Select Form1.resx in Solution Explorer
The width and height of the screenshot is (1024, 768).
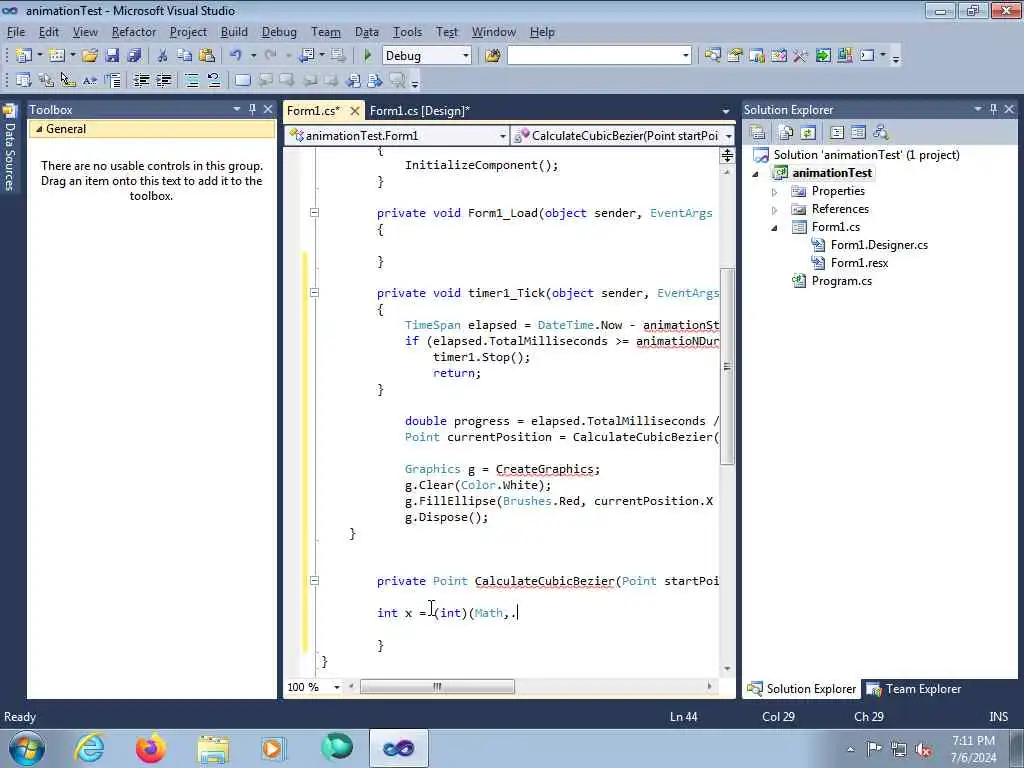click(x=859, y=263)
